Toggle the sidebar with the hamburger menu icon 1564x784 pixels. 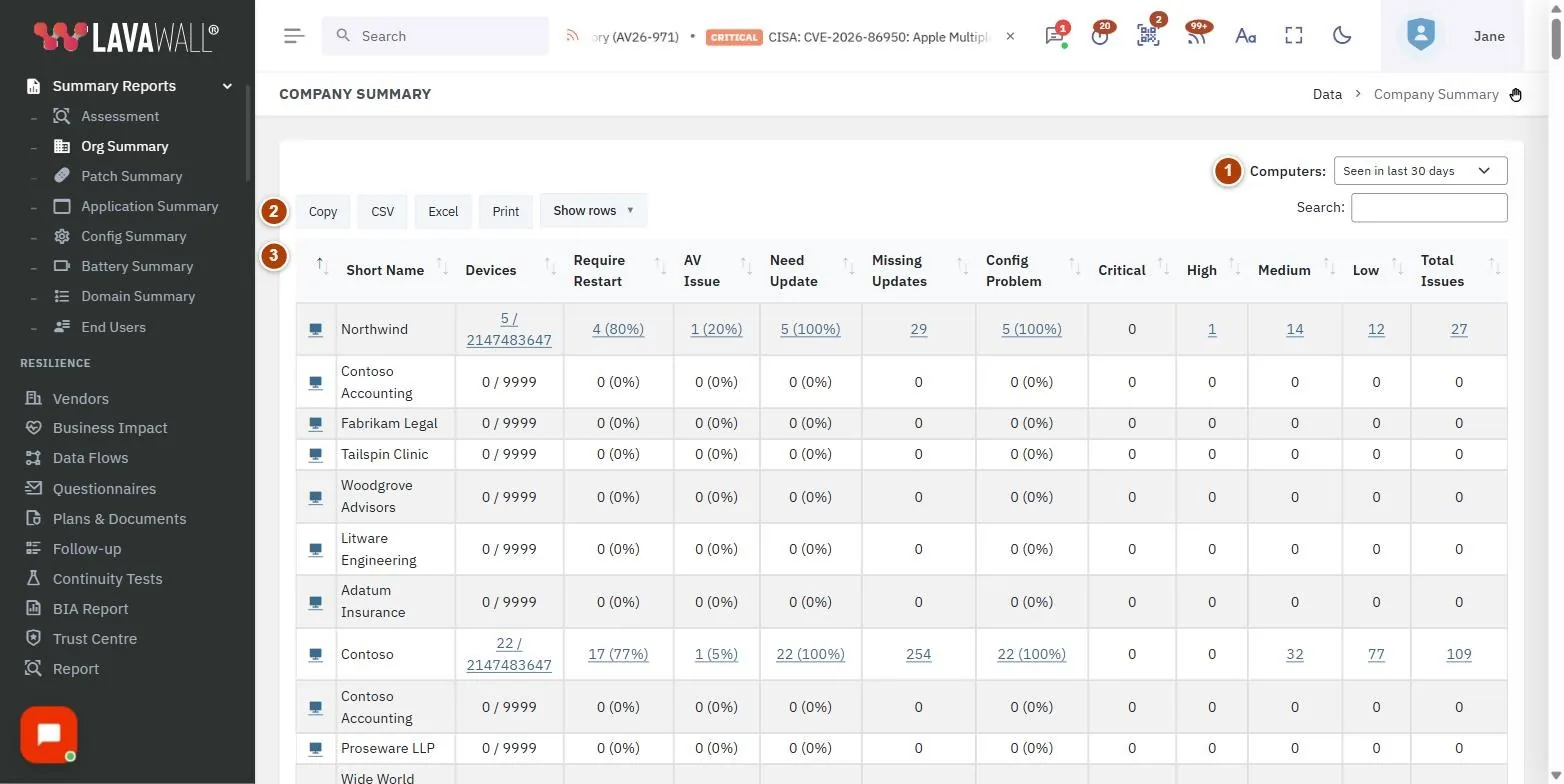tap(294, 36)
